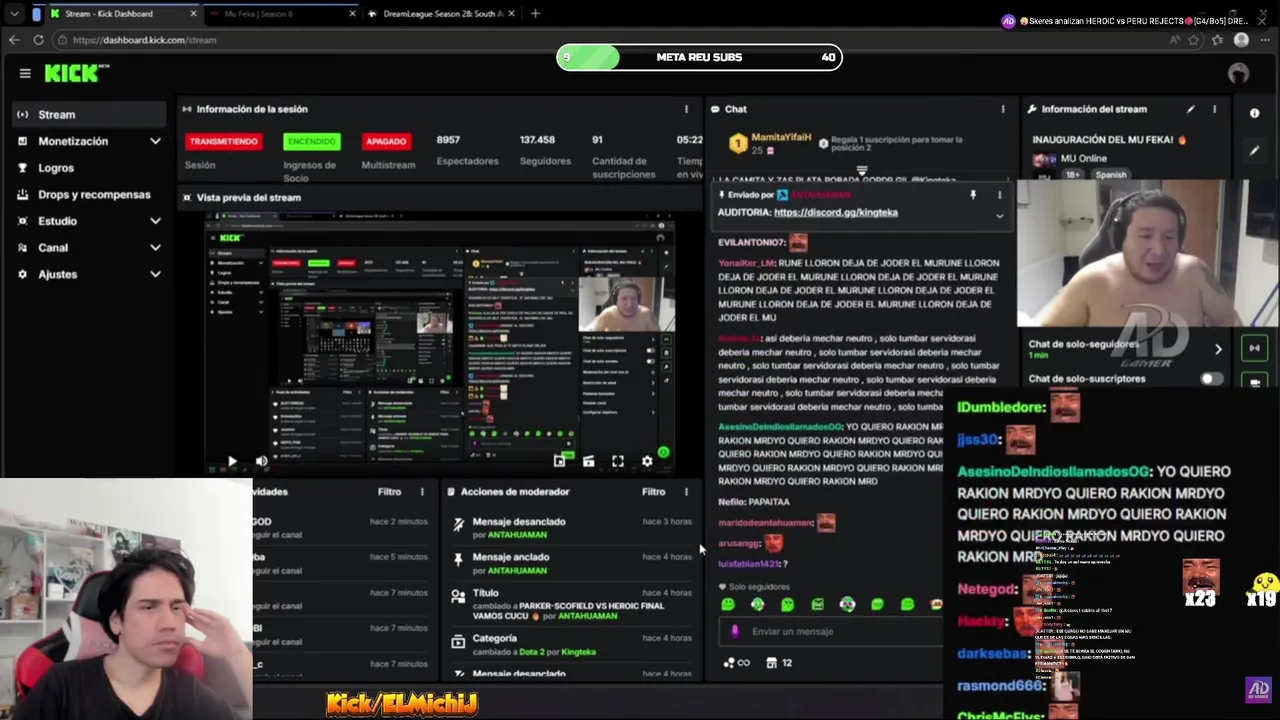Open Información de la sesión options menu
The height and width of the screenshot is (720, 1280).
tap(686, 109)
